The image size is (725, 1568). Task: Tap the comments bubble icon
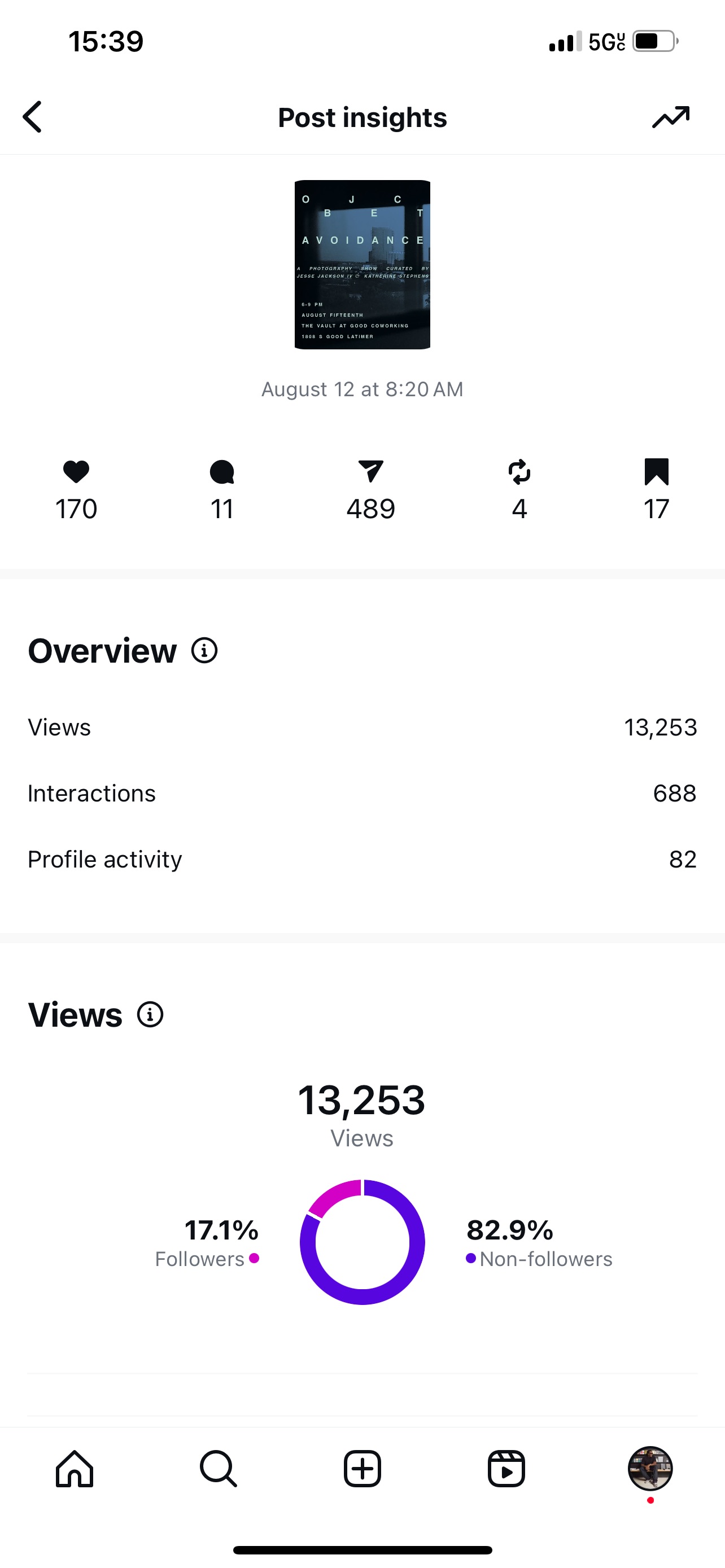tap(222, 472)
